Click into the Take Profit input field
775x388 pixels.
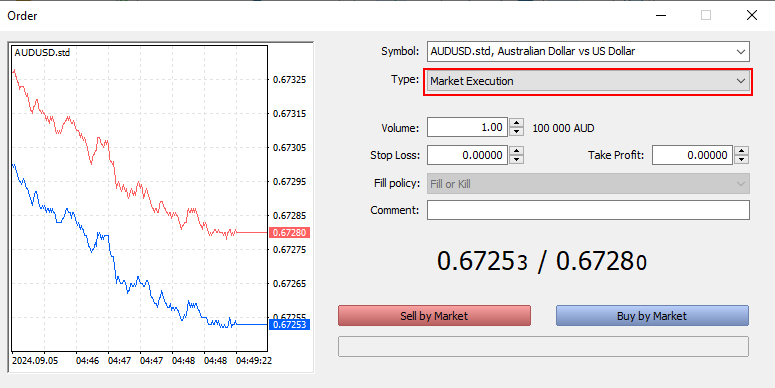[x=692, y=155]
